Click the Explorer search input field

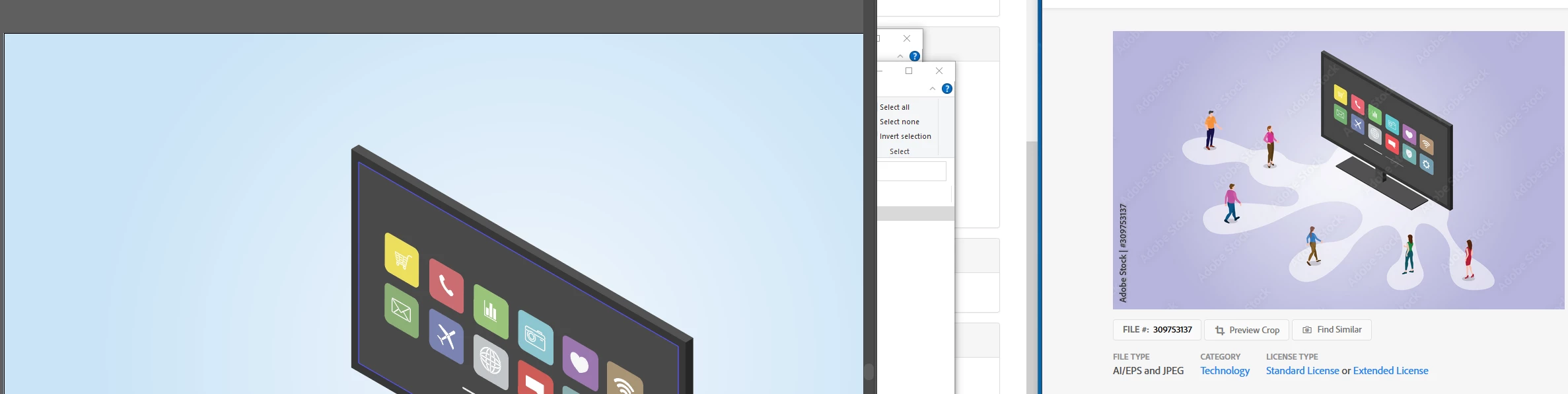point(911,171)
